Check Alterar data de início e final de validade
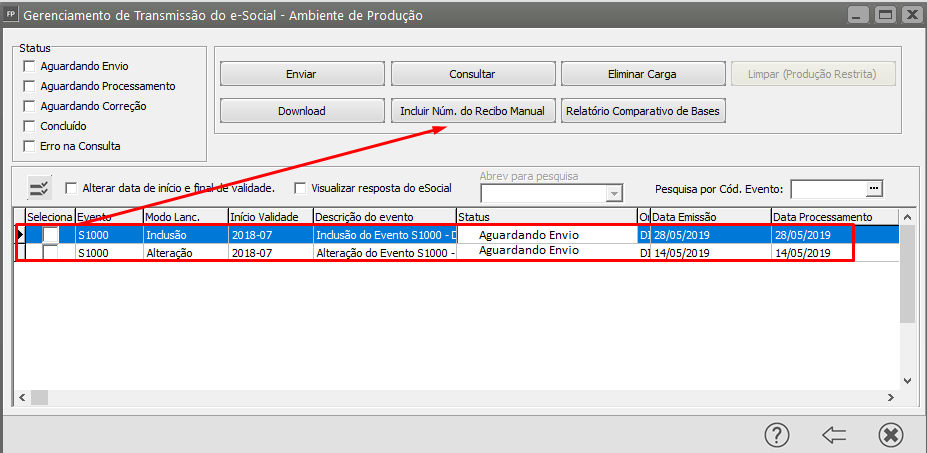Viewport: 927px width, 453px height. click(72, 189)
